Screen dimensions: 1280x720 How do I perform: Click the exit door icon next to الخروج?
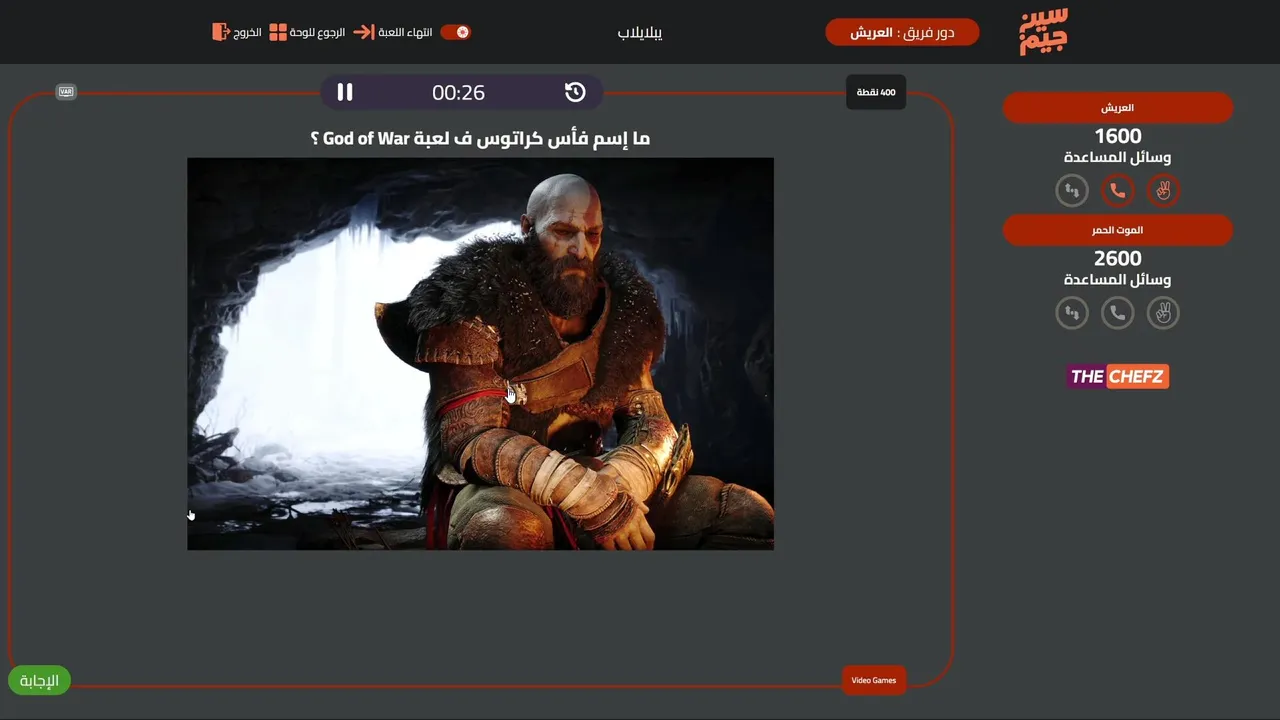(221, 32)
